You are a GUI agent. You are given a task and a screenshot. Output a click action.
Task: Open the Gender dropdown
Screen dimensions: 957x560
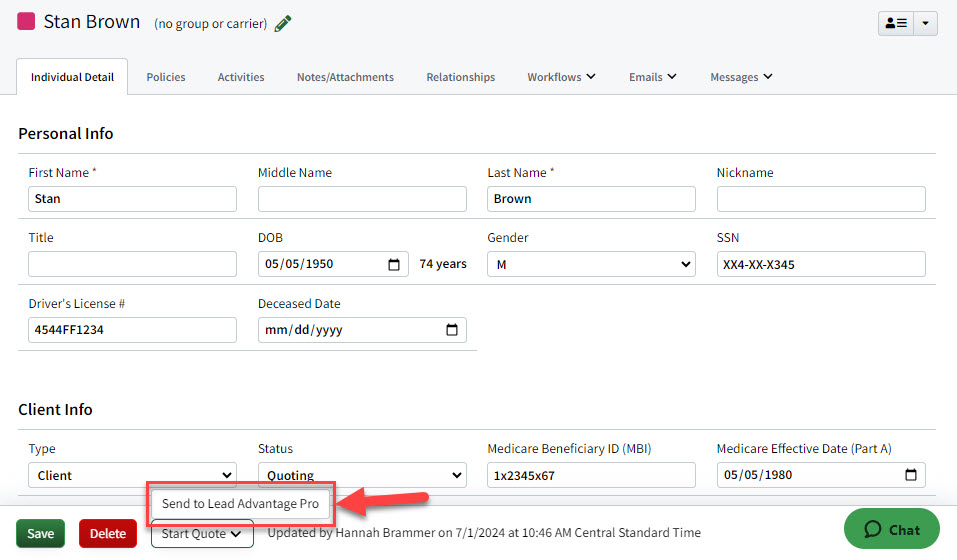pos(591,264)
